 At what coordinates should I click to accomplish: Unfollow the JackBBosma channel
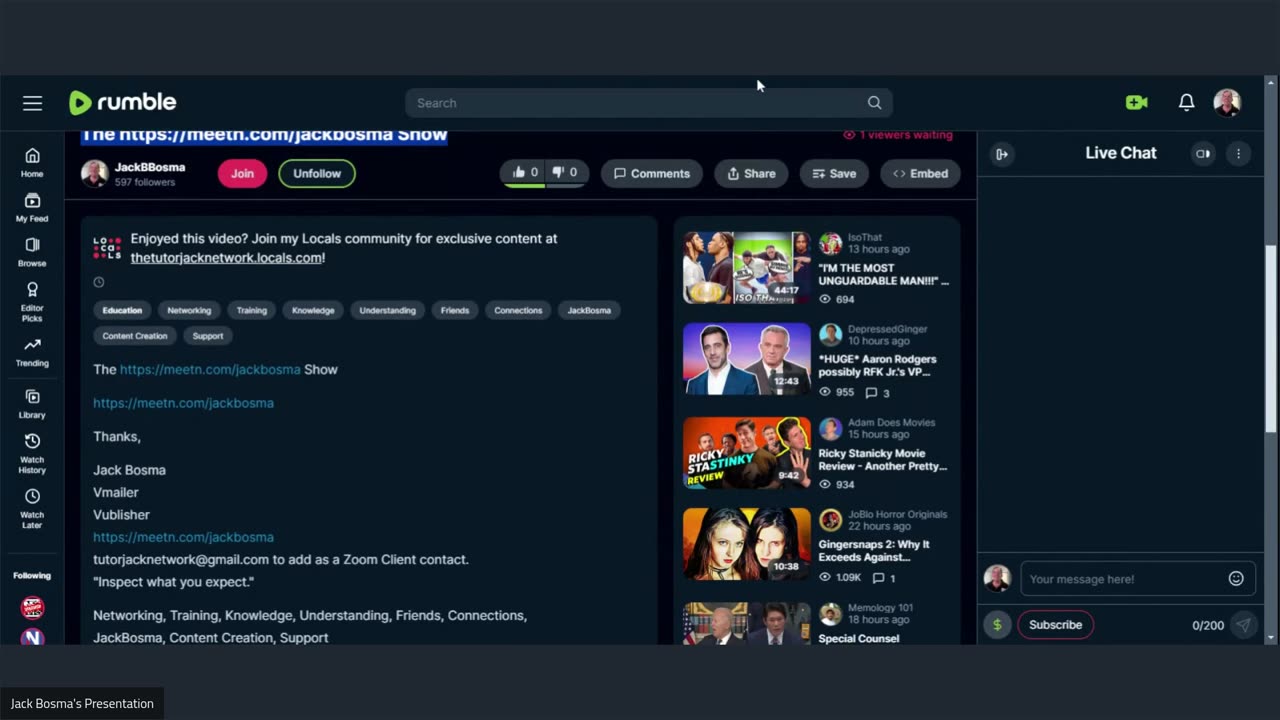click(x=317, y=173)
